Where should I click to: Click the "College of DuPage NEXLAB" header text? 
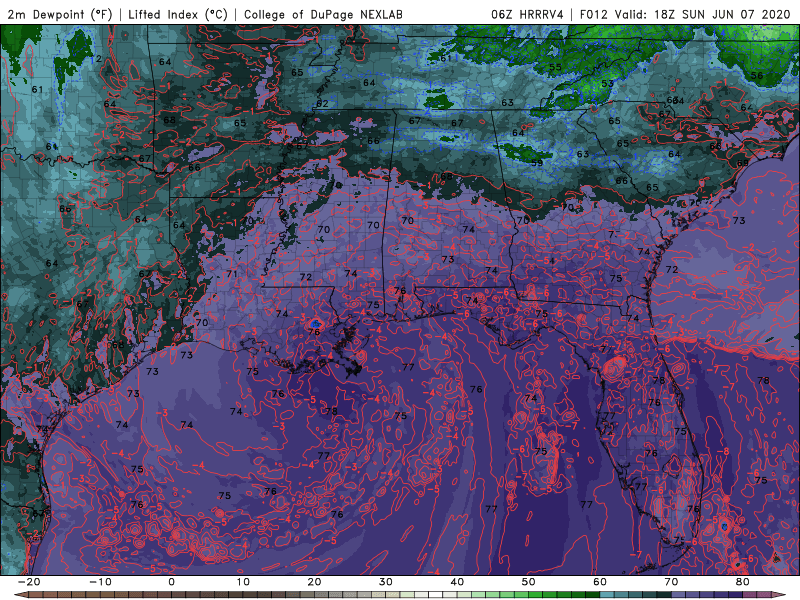pos(323,14)
